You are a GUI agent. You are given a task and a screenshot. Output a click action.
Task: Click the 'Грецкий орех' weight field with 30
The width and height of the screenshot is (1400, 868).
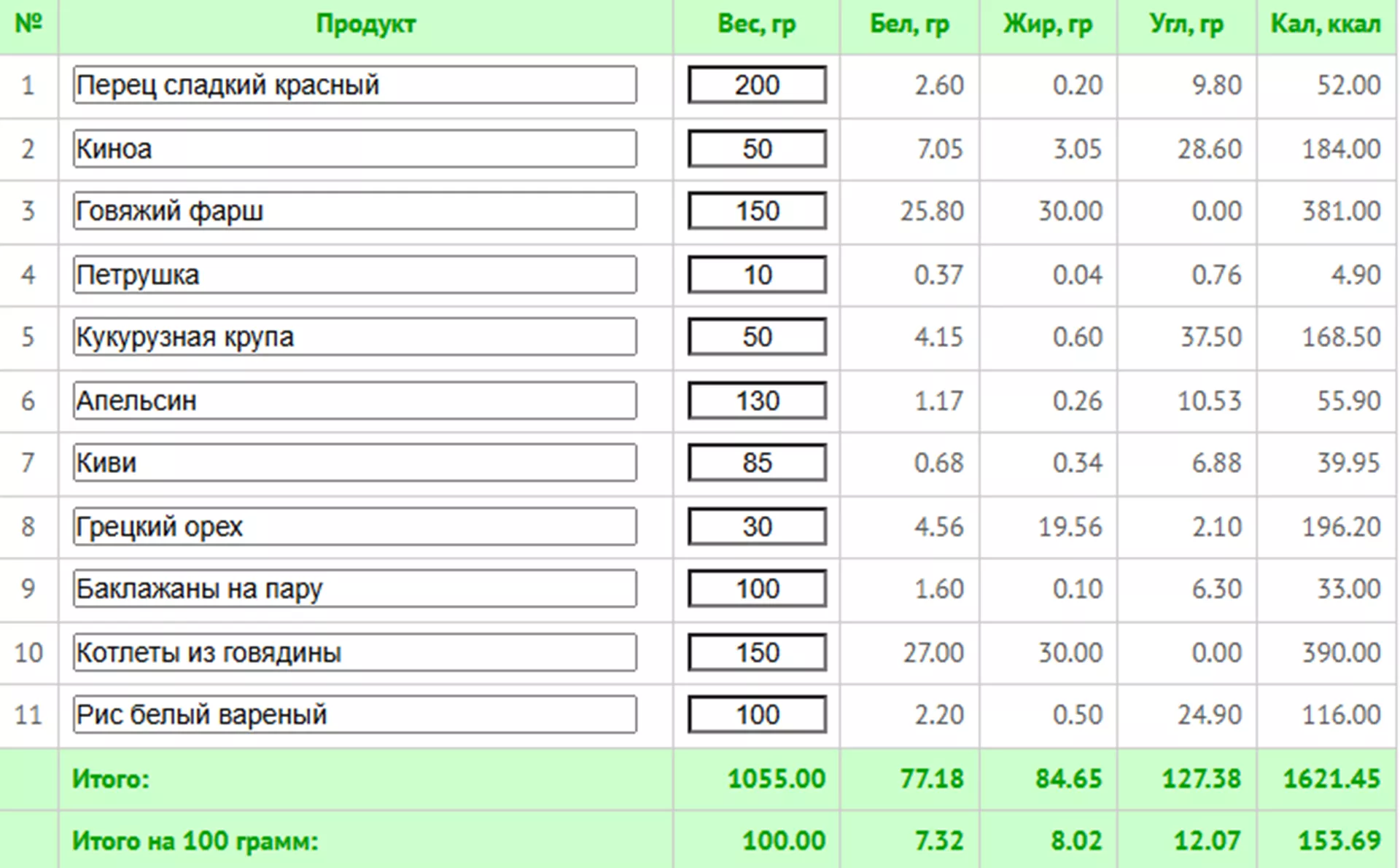(x=757, y=526)
